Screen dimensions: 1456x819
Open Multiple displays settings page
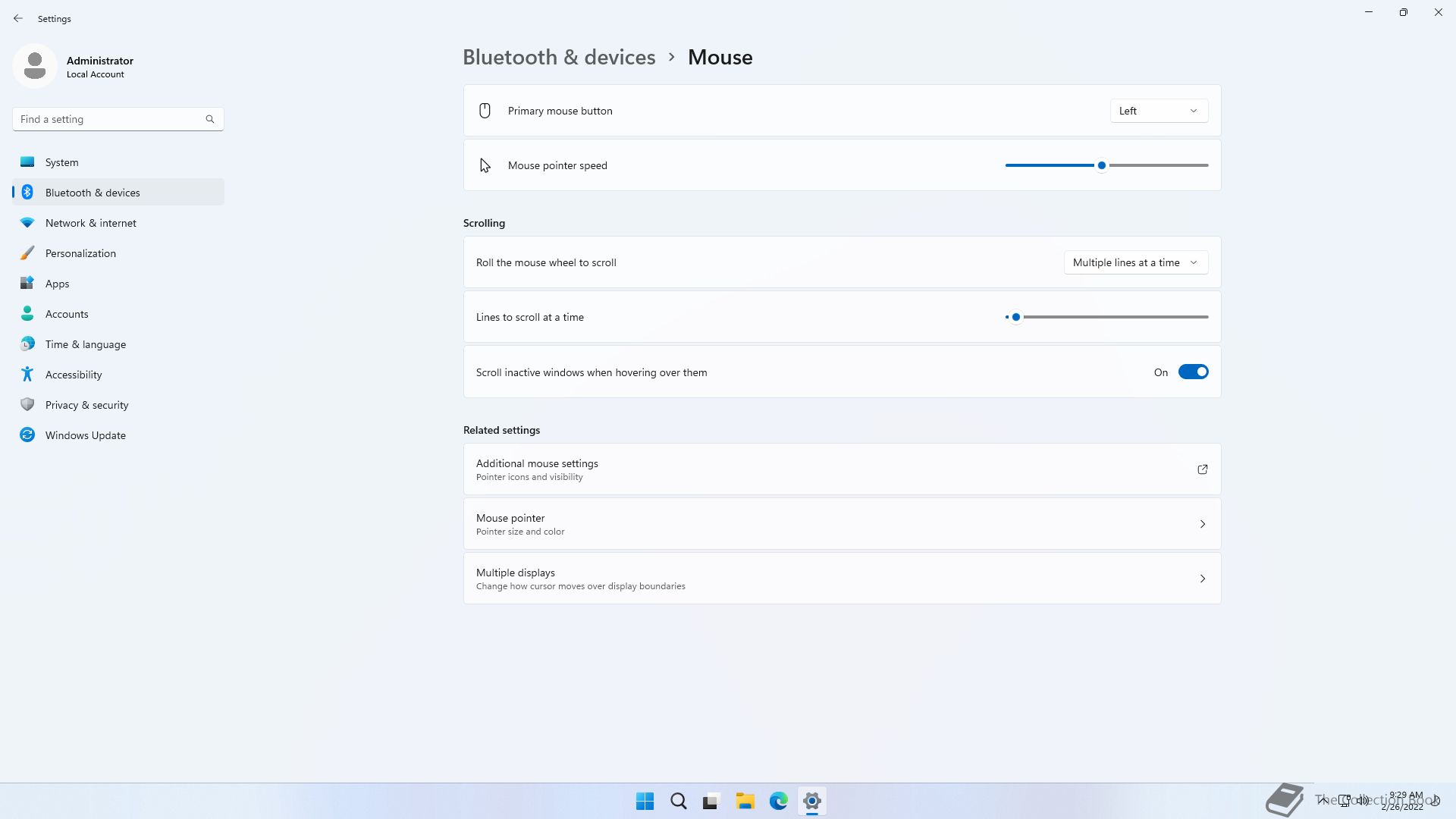(842, 579)
